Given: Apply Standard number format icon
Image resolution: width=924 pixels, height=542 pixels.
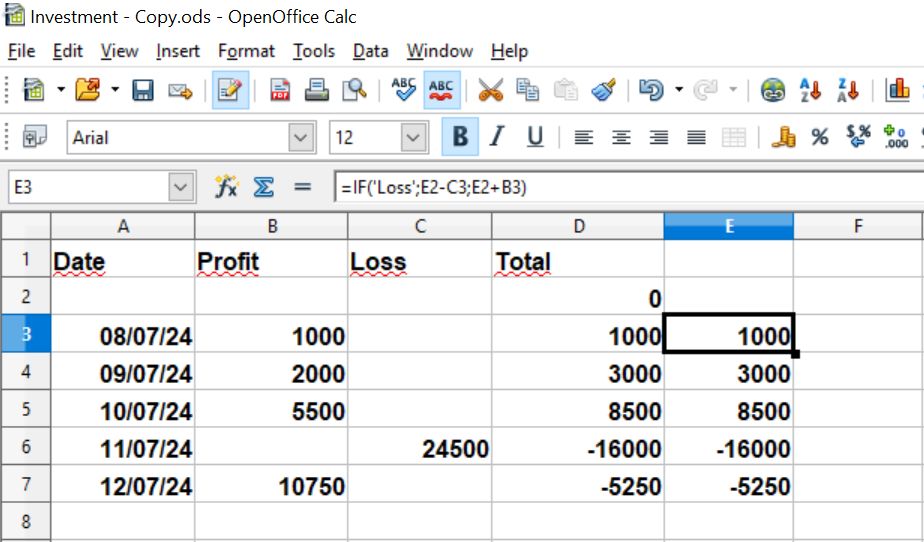Looking at the screenshot, I should [858, 137].
